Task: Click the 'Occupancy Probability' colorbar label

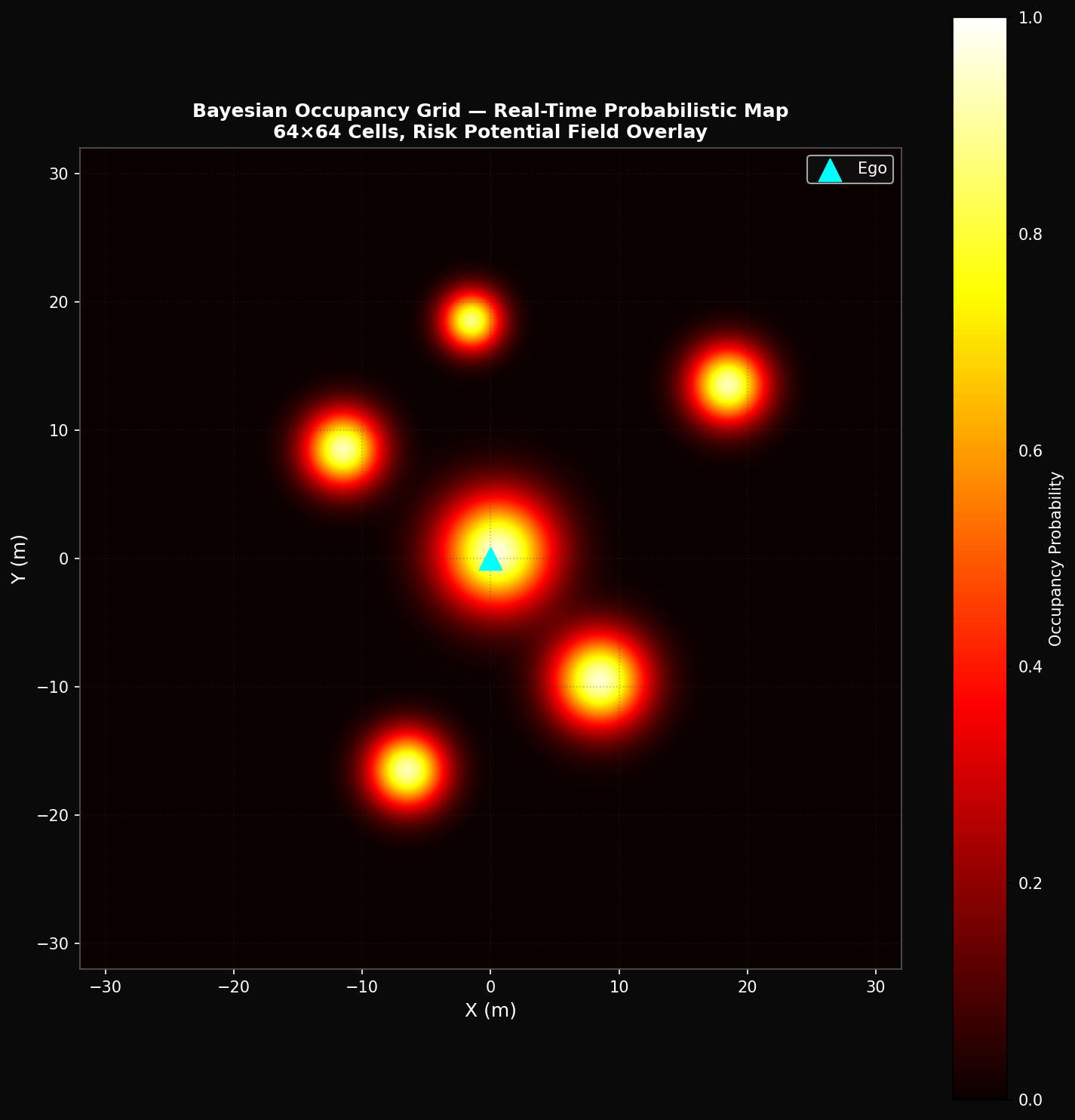Action: point(1055,558)
